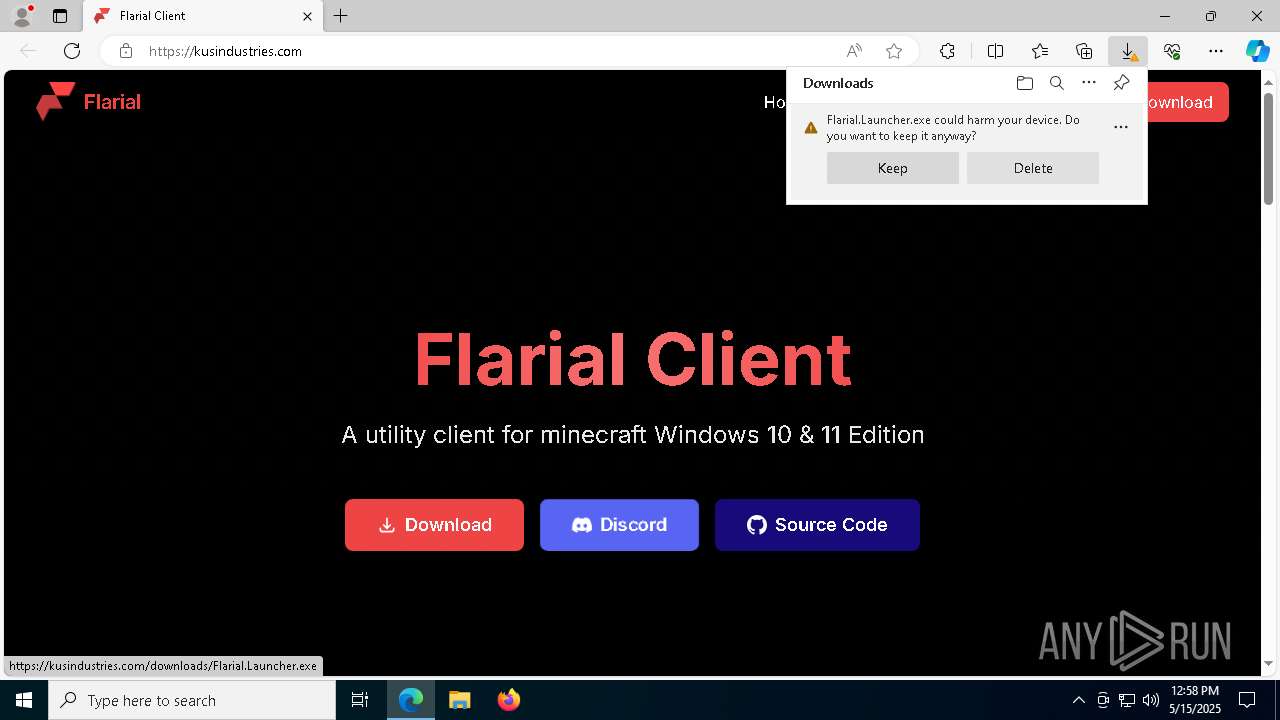Image resolution: width=1280 pixels, height=720 pixels.
Task: Open the tab actions menu icon
Action: pos(60,16)
